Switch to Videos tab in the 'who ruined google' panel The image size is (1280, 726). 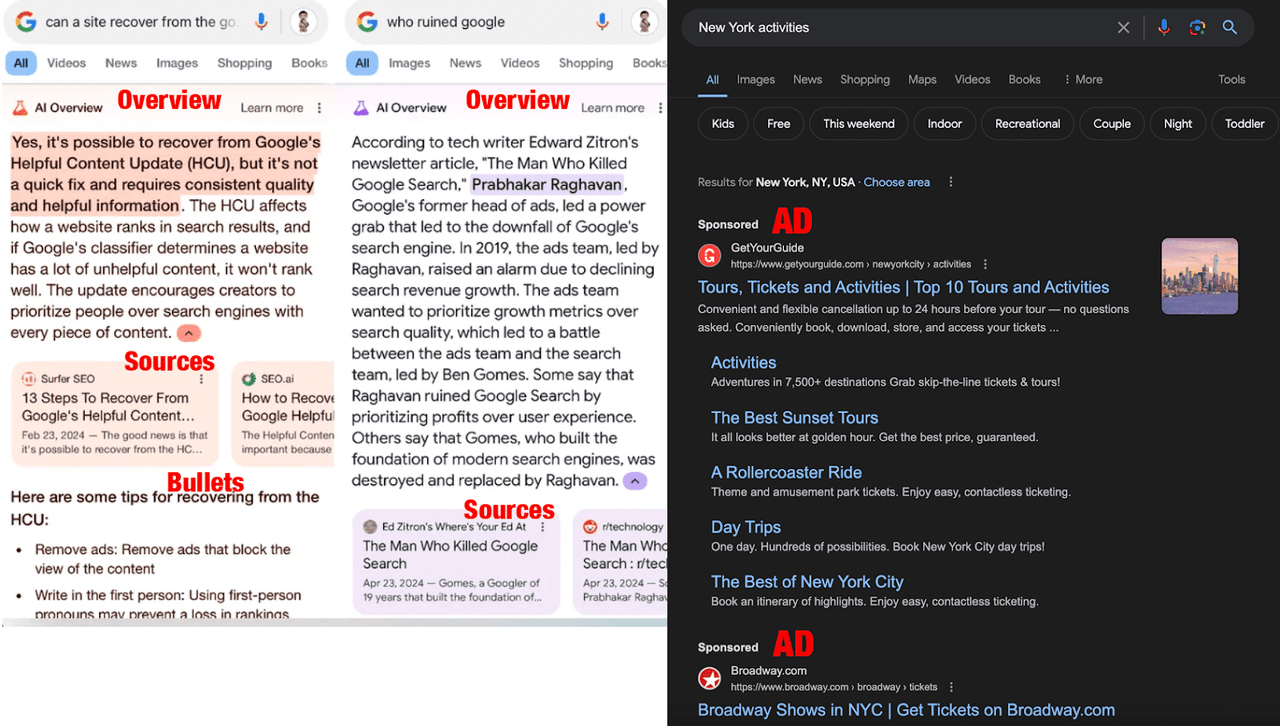[520, 63]
